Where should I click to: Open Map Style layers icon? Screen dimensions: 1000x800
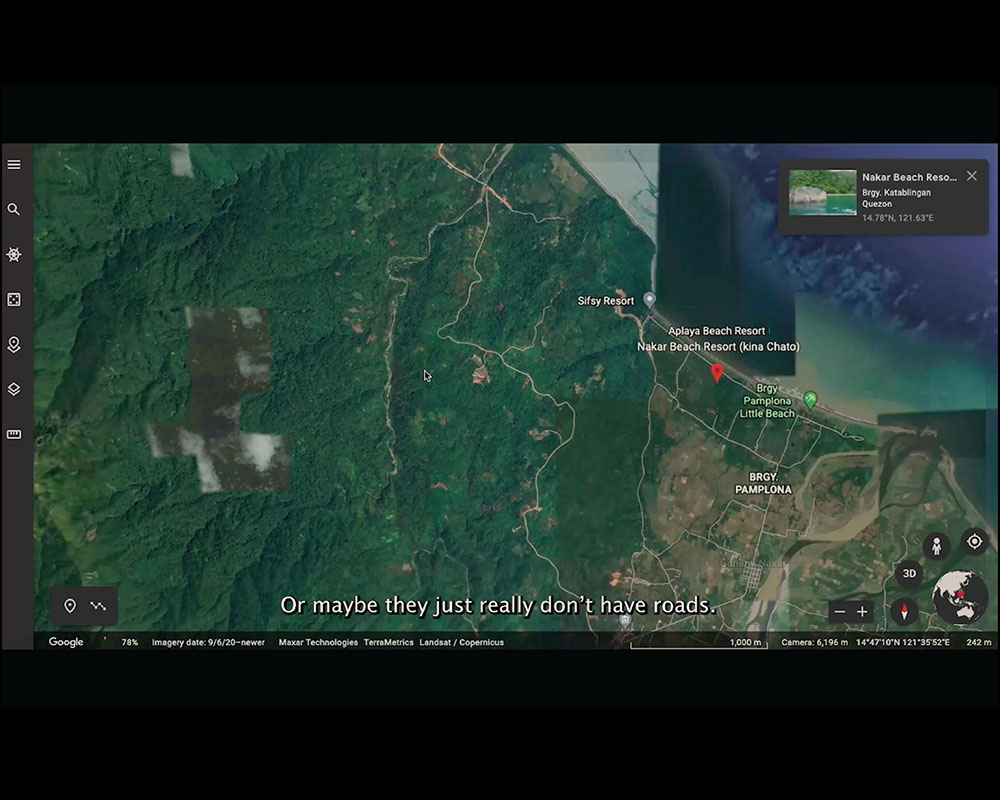coord(14,389)
